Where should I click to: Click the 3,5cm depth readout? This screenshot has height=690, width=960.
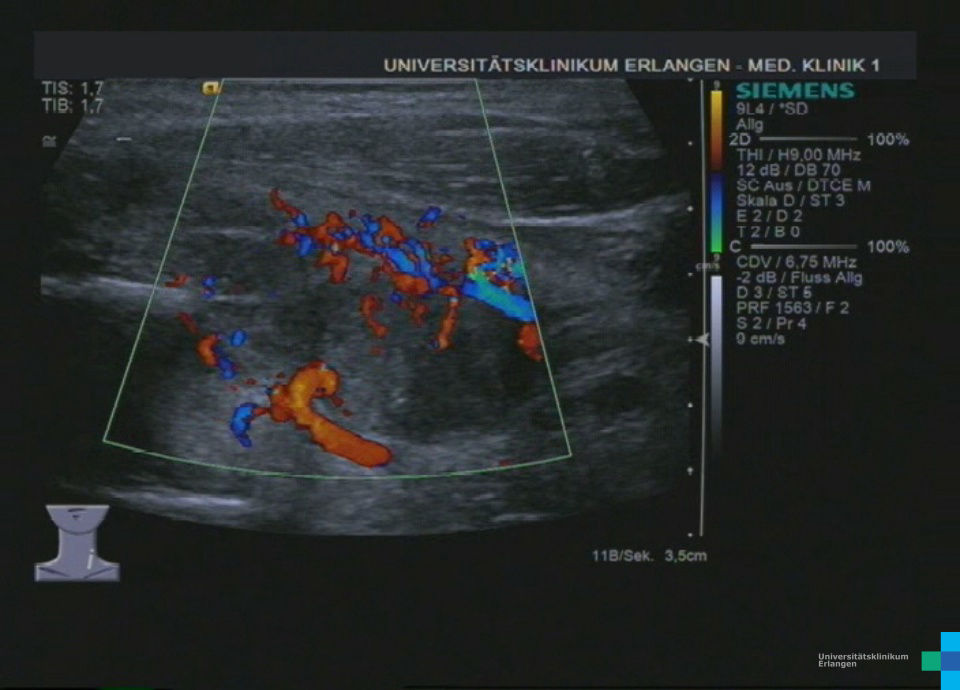[x=685, y=555]
